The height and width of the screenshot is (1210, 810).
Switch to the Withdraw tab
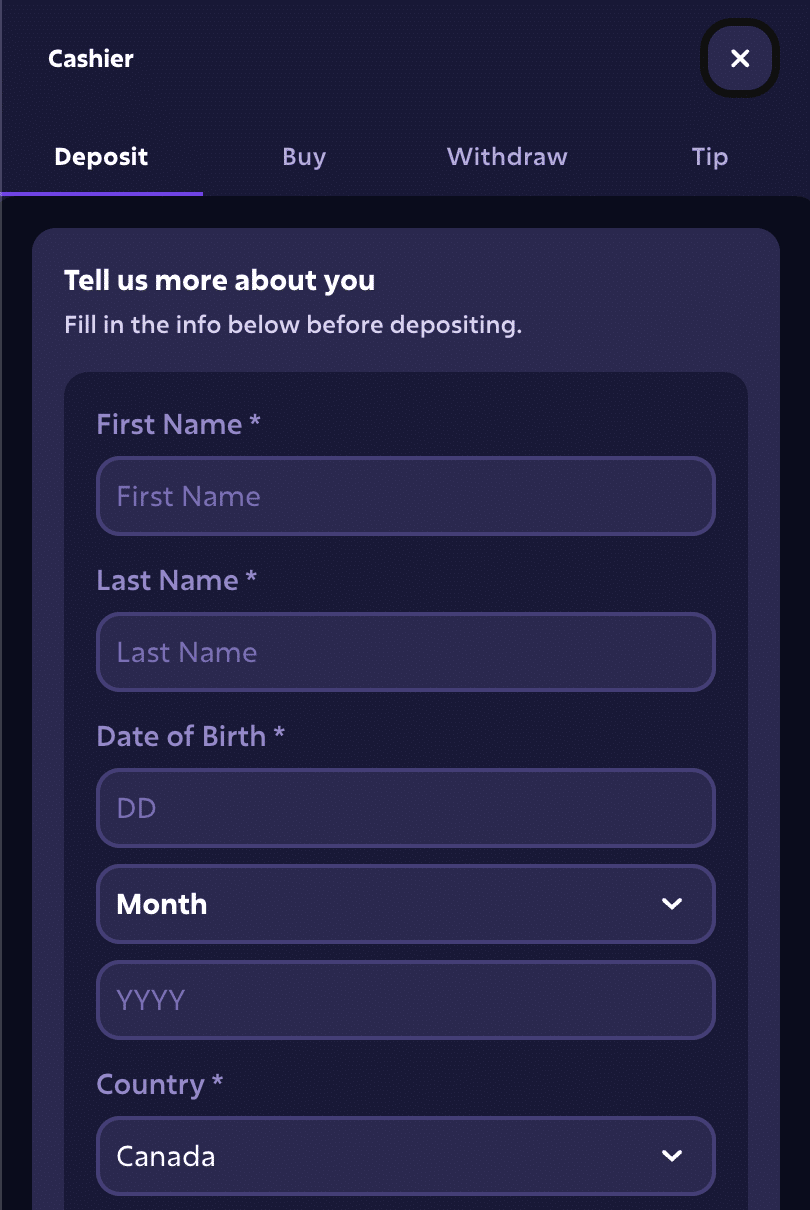pyautogui.click(x=506, y=157)
